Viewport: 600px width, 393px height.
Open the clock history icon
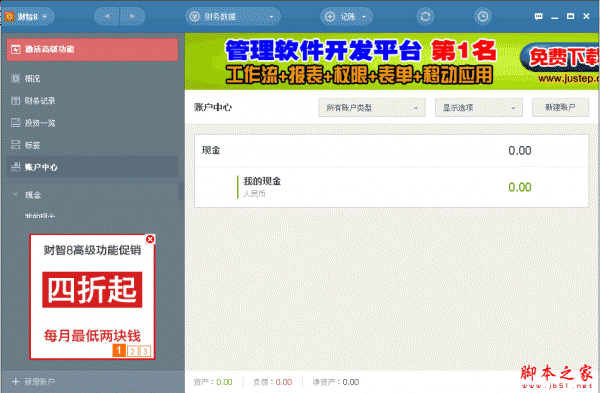[483, 16]
